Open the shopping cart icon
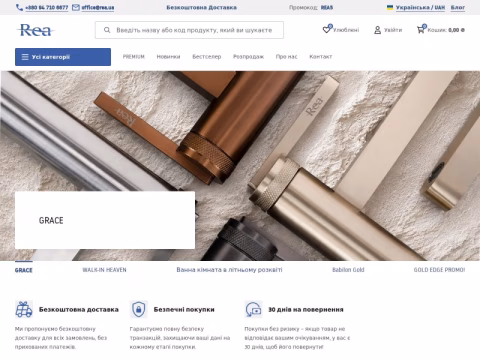This screenshot has width=480, height=360. [421, 29]
